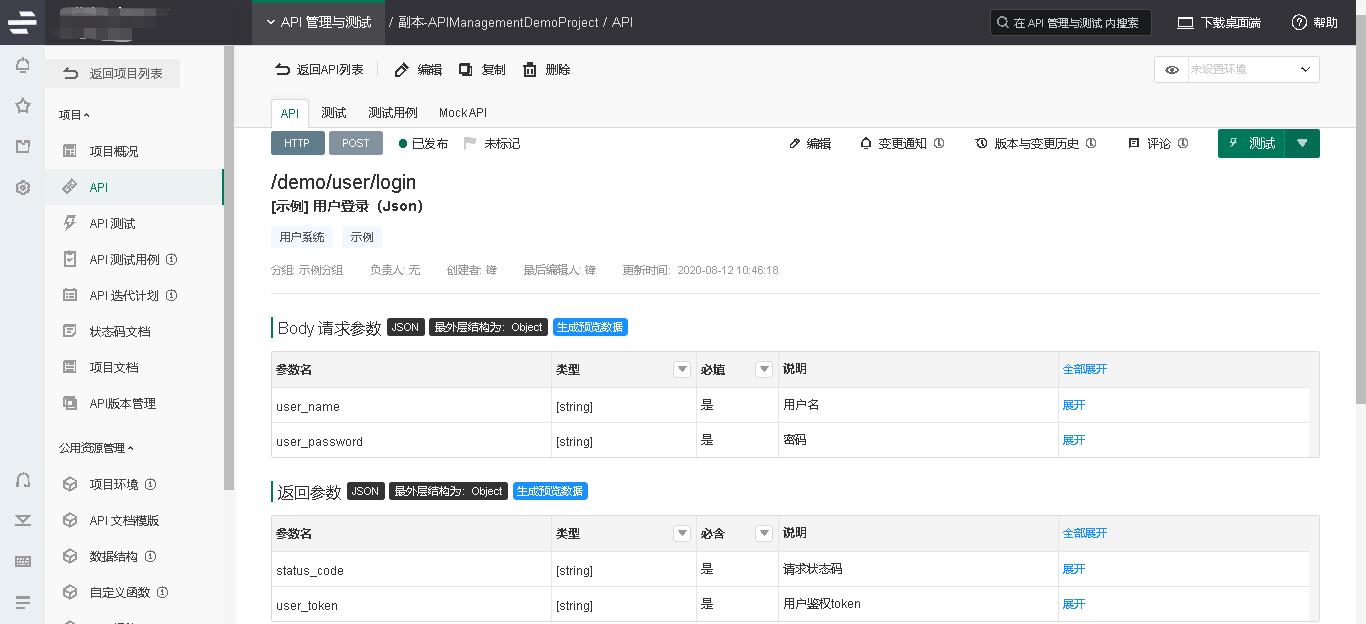Switch to the 测试用例 tab
This screenshot has height=624, width=1366.
(x=392, y=113)
